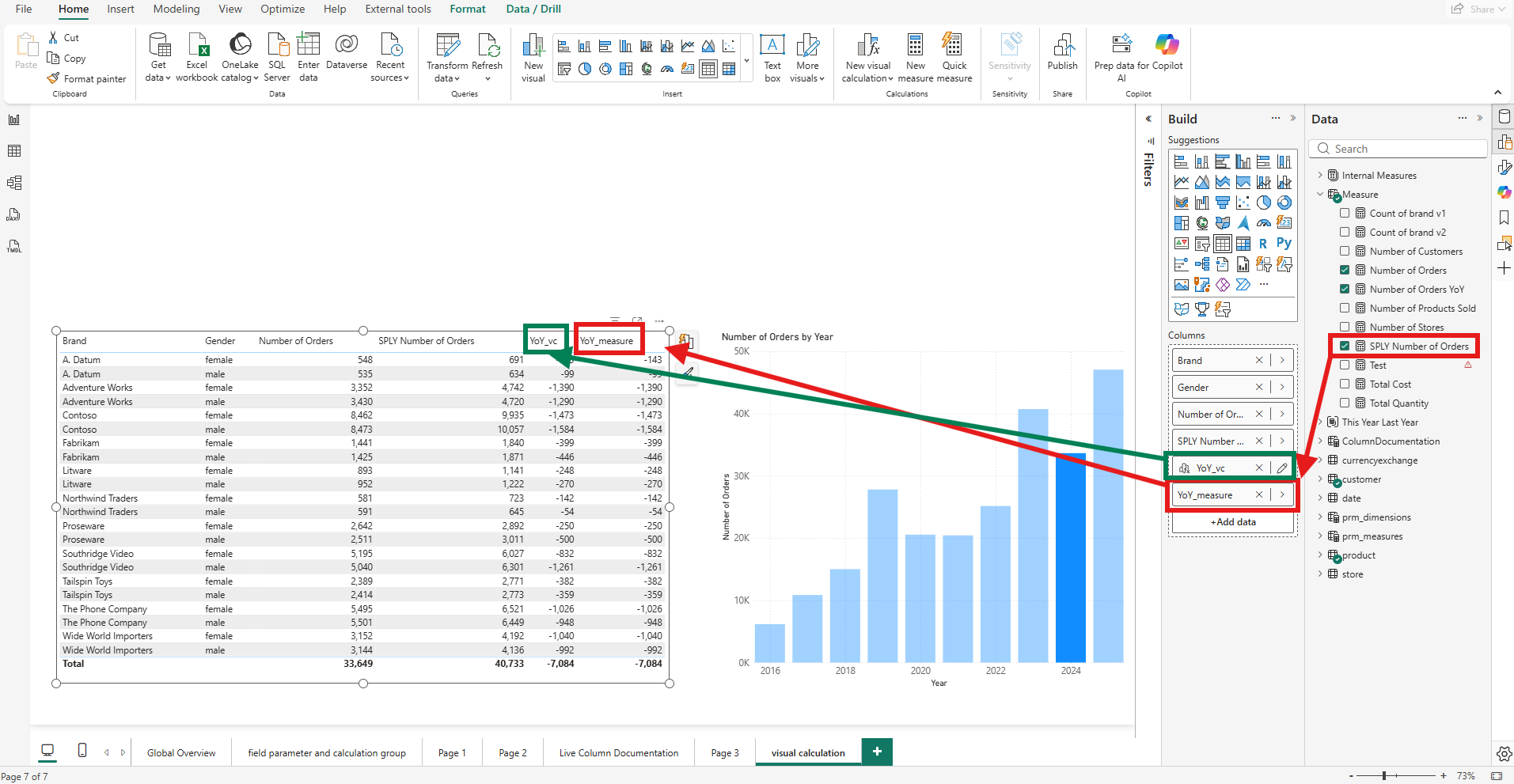Viewport: 1514px width, 784px height.
Task: Switch to Model view in left sidebar
Action: click(x=14, y=183)
